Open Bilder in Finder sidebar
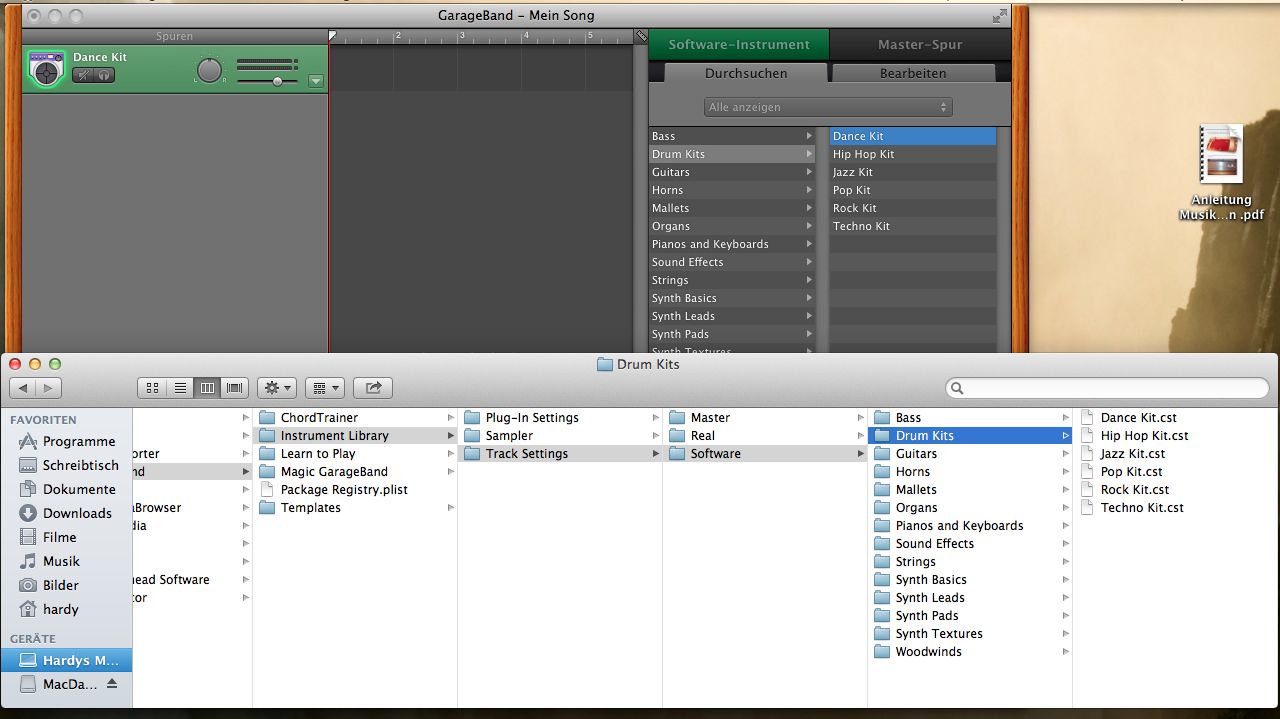Screen dimensions: 1280x719 coord(66,585)
